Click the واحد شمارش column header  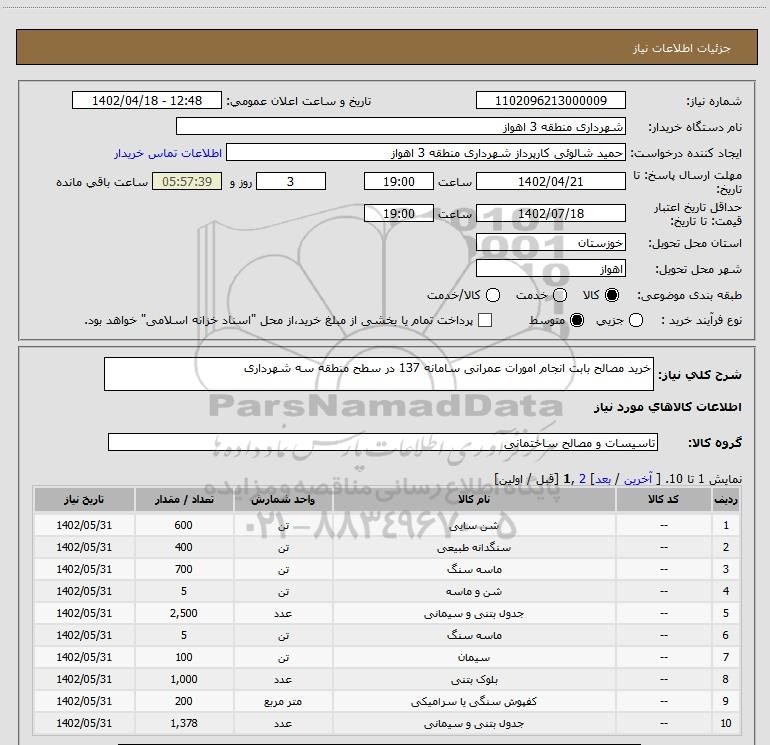coord(283,499)
